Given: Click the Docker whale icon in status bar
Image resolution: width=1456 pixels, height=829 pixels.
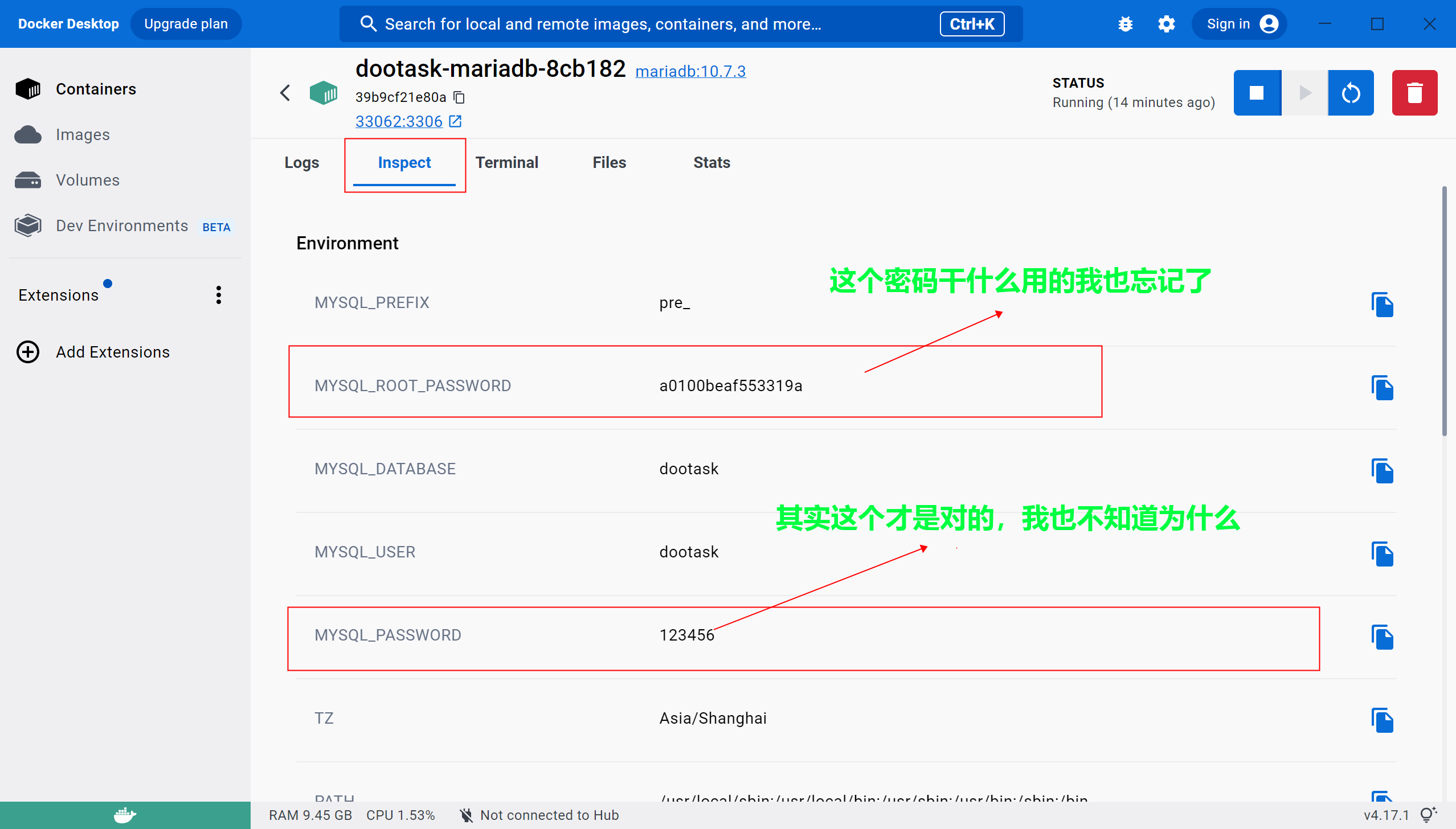Looking at the screenshot, I should coord(125,815).
